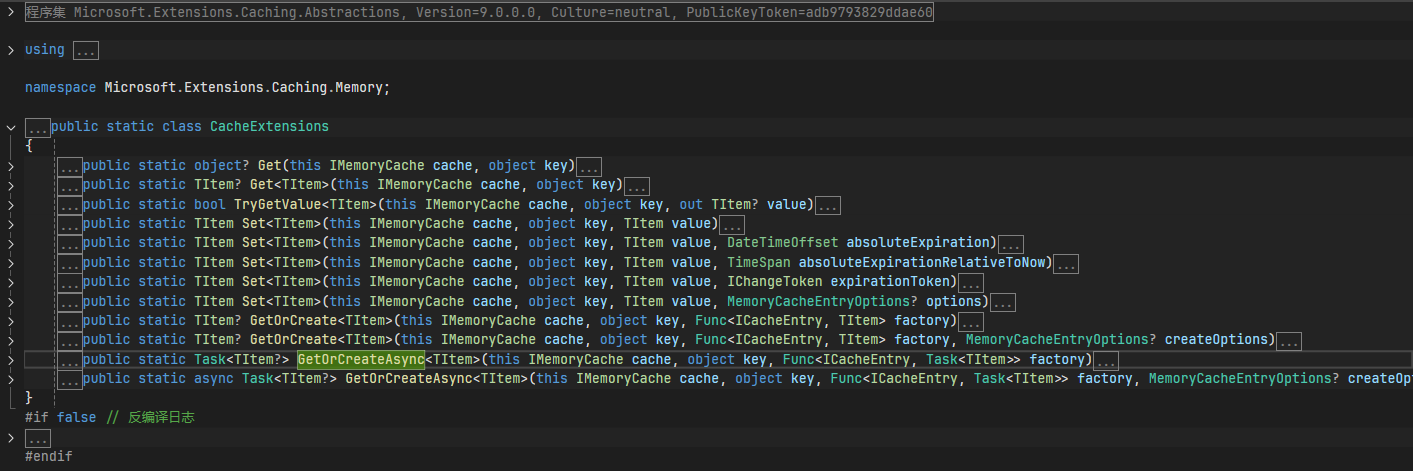
Task: Expand fold chevron for GetOrCreate ending with factory)
Action: click(x=10, y=321)
